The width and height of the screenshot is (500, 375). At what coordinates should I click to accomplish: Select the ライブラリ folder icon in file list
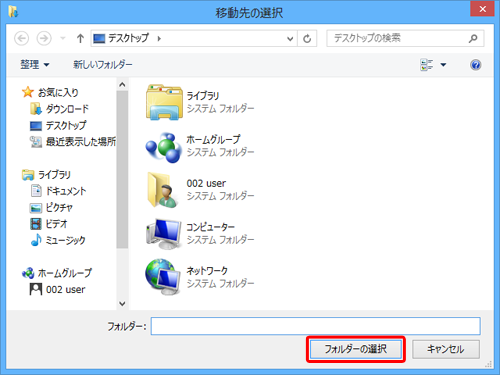tap(164, 102)
